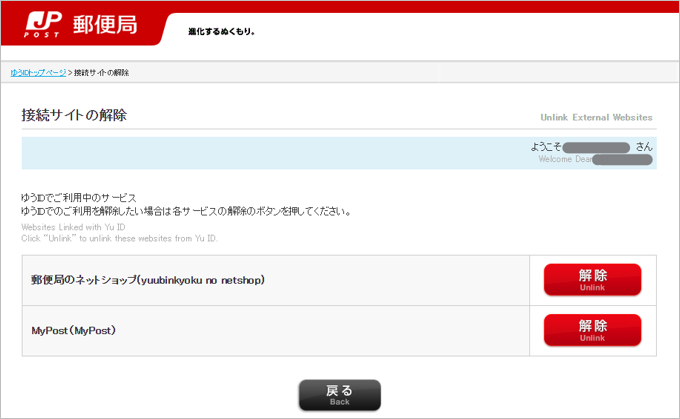The image size is (680, 419).
Task: Click the Websites Linked with Yu ID text
Action: click(73, 227)
